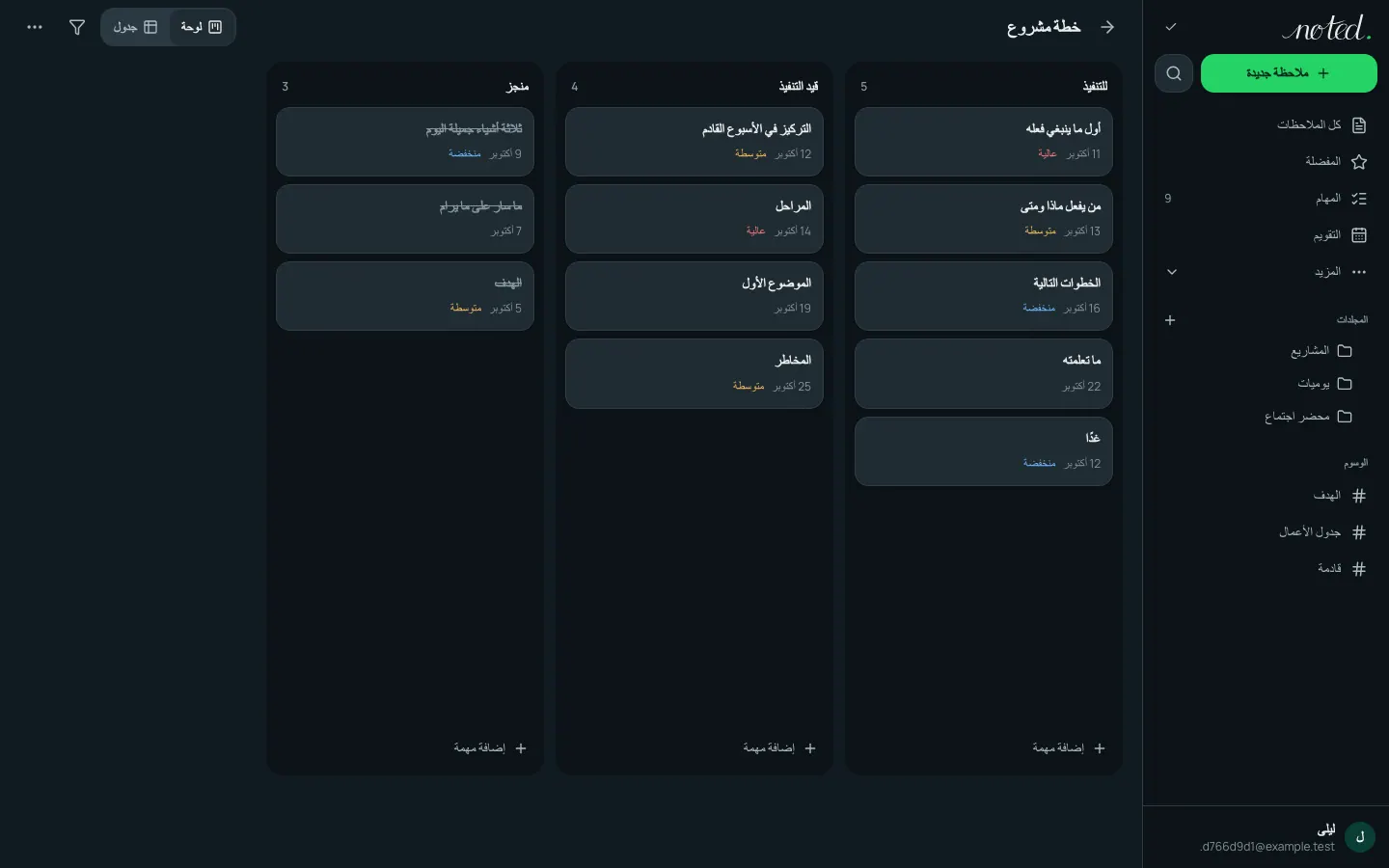Click the قيد التنفيذ column header

coord(799,87)
